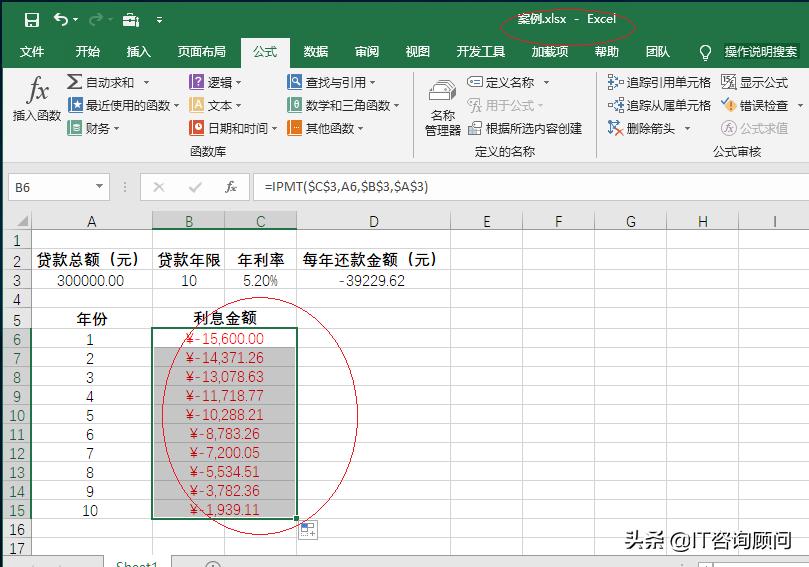Open 最近使用的函数 star icon menu
This screenshot has width=809, height=567.
(x=75, y=105)
